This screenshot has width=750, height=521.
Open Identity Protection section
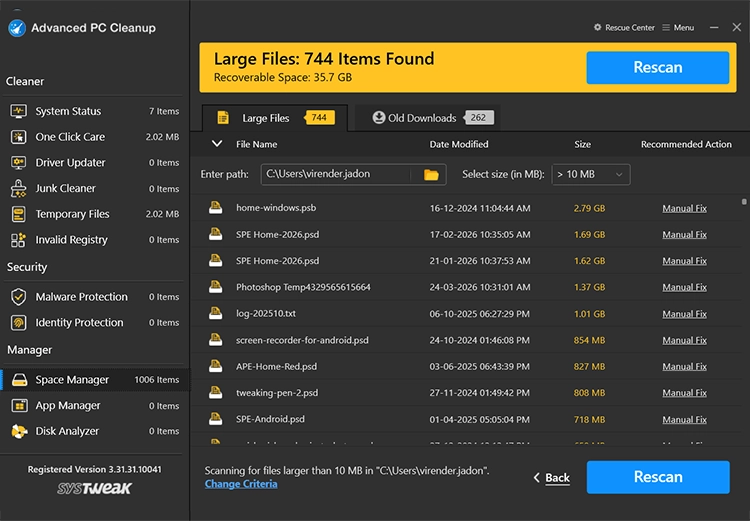point(79,323)
